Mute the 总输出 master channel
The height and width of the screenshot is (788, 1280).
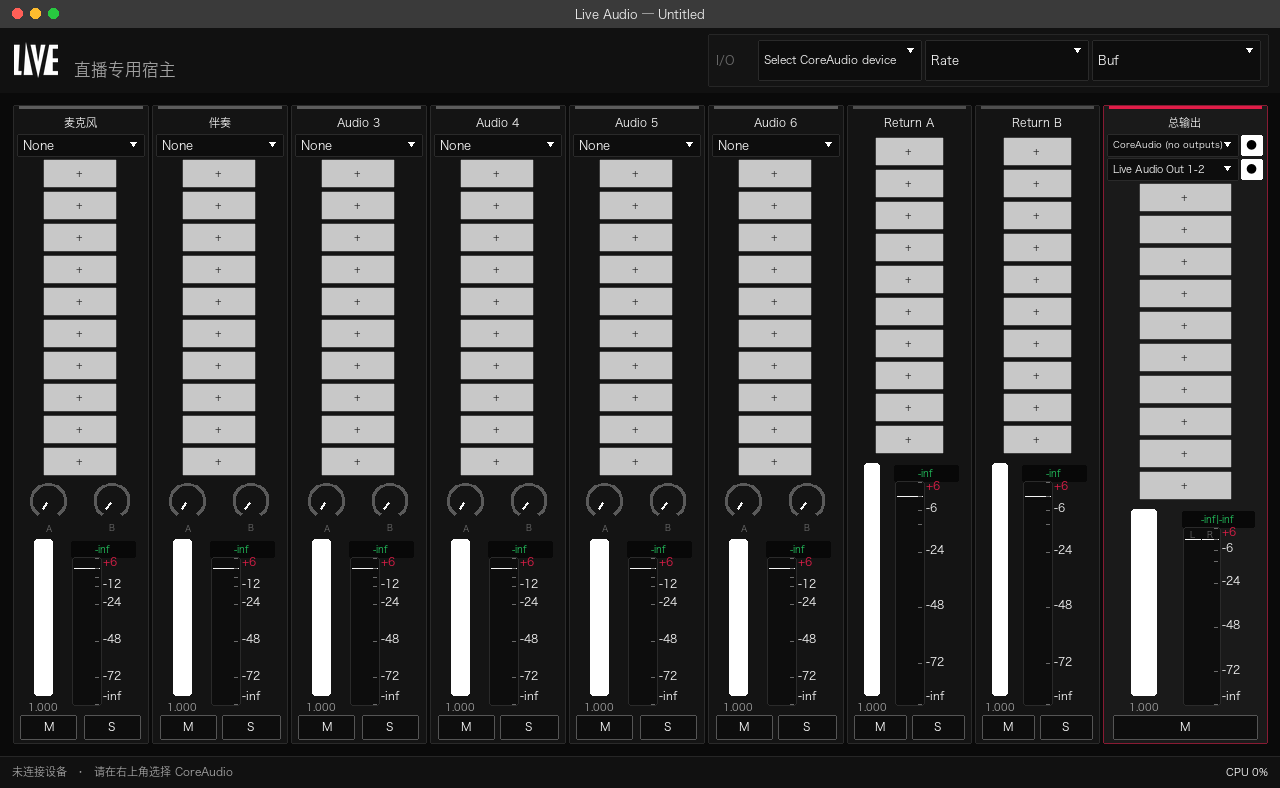point(1185,727)
